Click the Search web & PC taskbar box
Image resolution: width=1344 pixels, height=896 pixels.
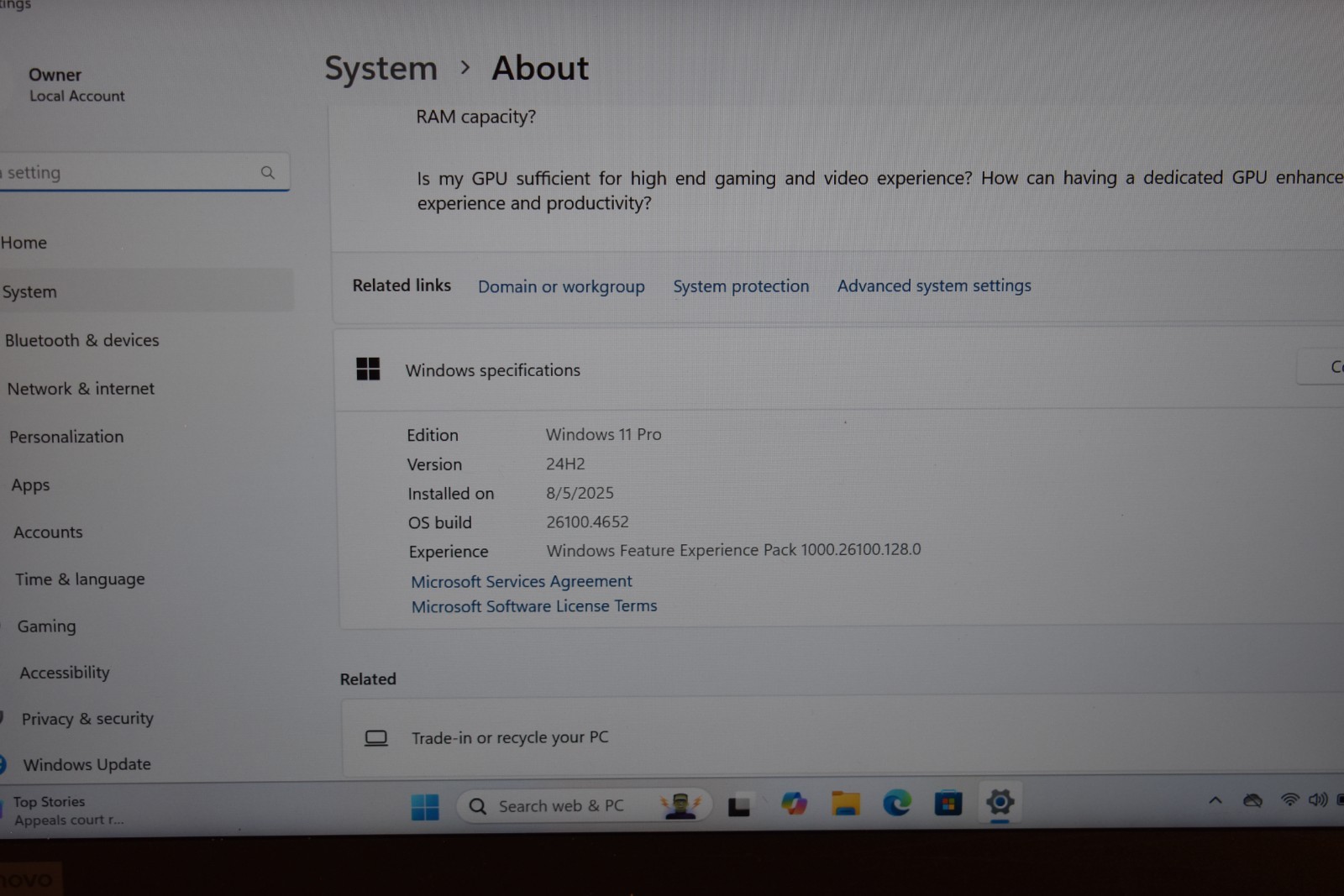(x=584, y=806)
